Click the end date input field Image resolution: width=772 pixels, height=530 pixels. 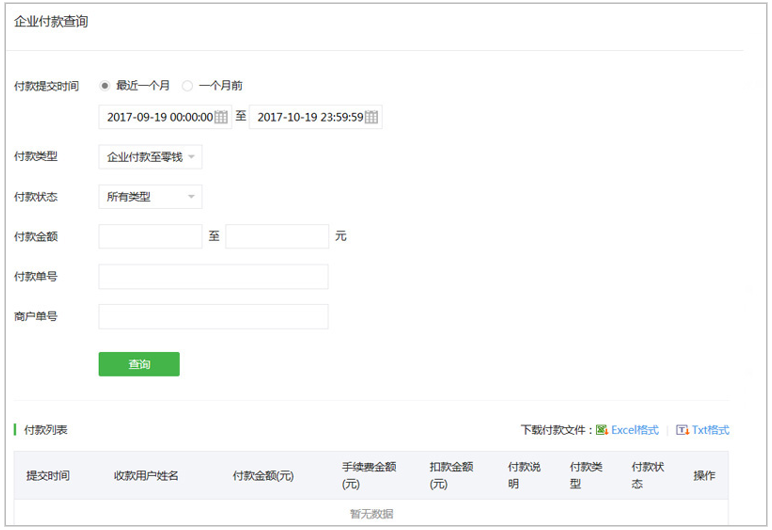(308, 118)
